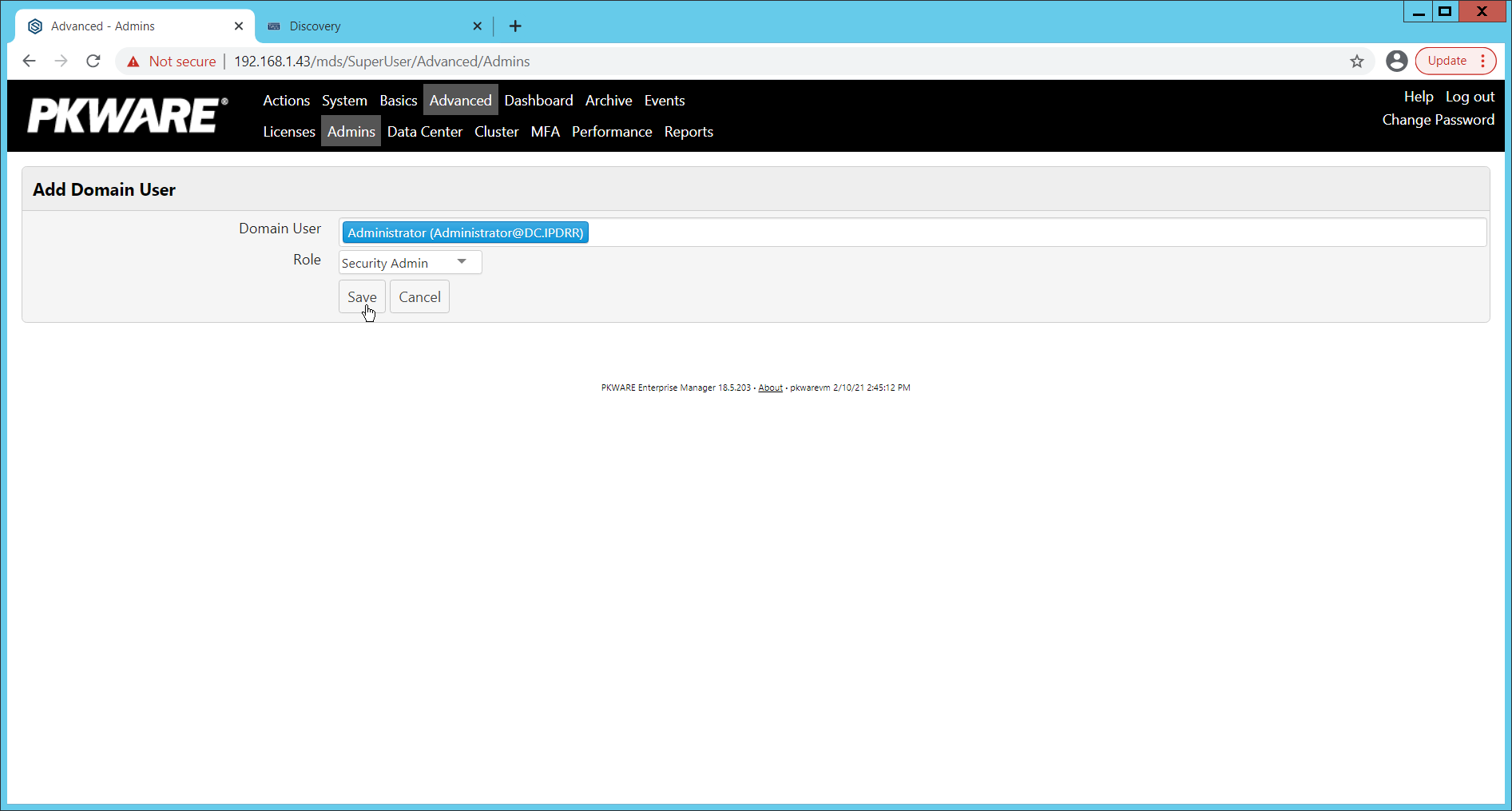Image resolution: width=1512 pixels, height=811 pixels.
Task: Navigate to the Dashboard section
Action: [x=538, y=100]
